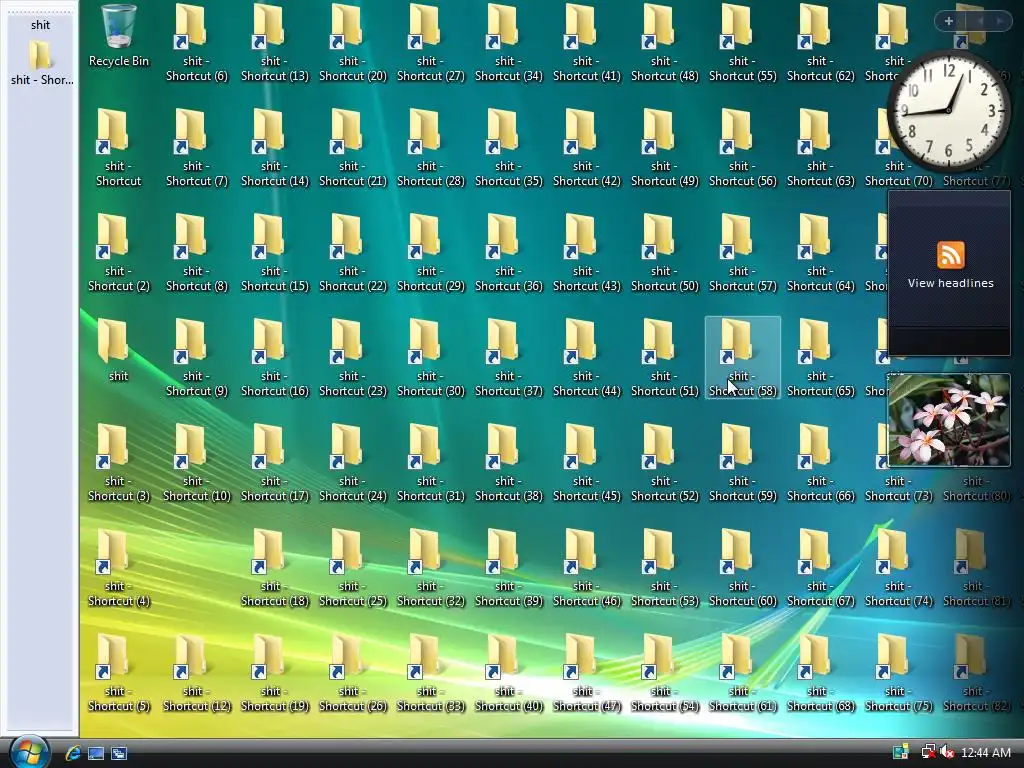
Task: Click the View headlines feed link
Action: point(950,283)
